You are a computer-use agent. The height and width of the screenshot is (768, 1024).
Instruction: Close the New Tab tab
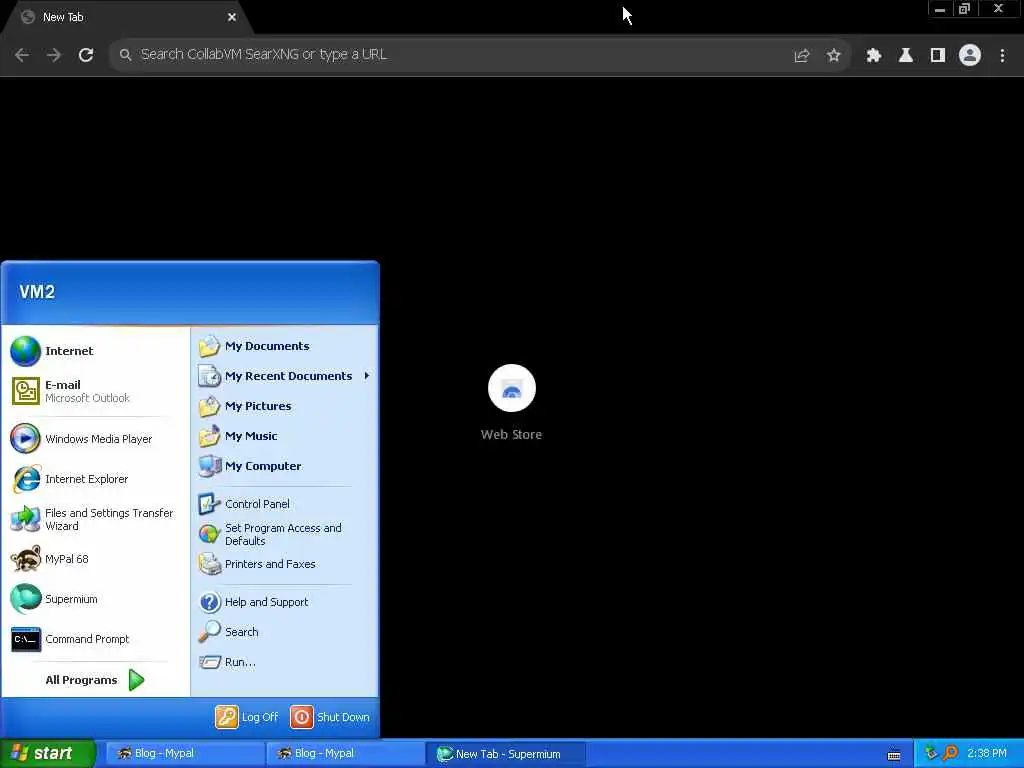(x=232, y=17)
